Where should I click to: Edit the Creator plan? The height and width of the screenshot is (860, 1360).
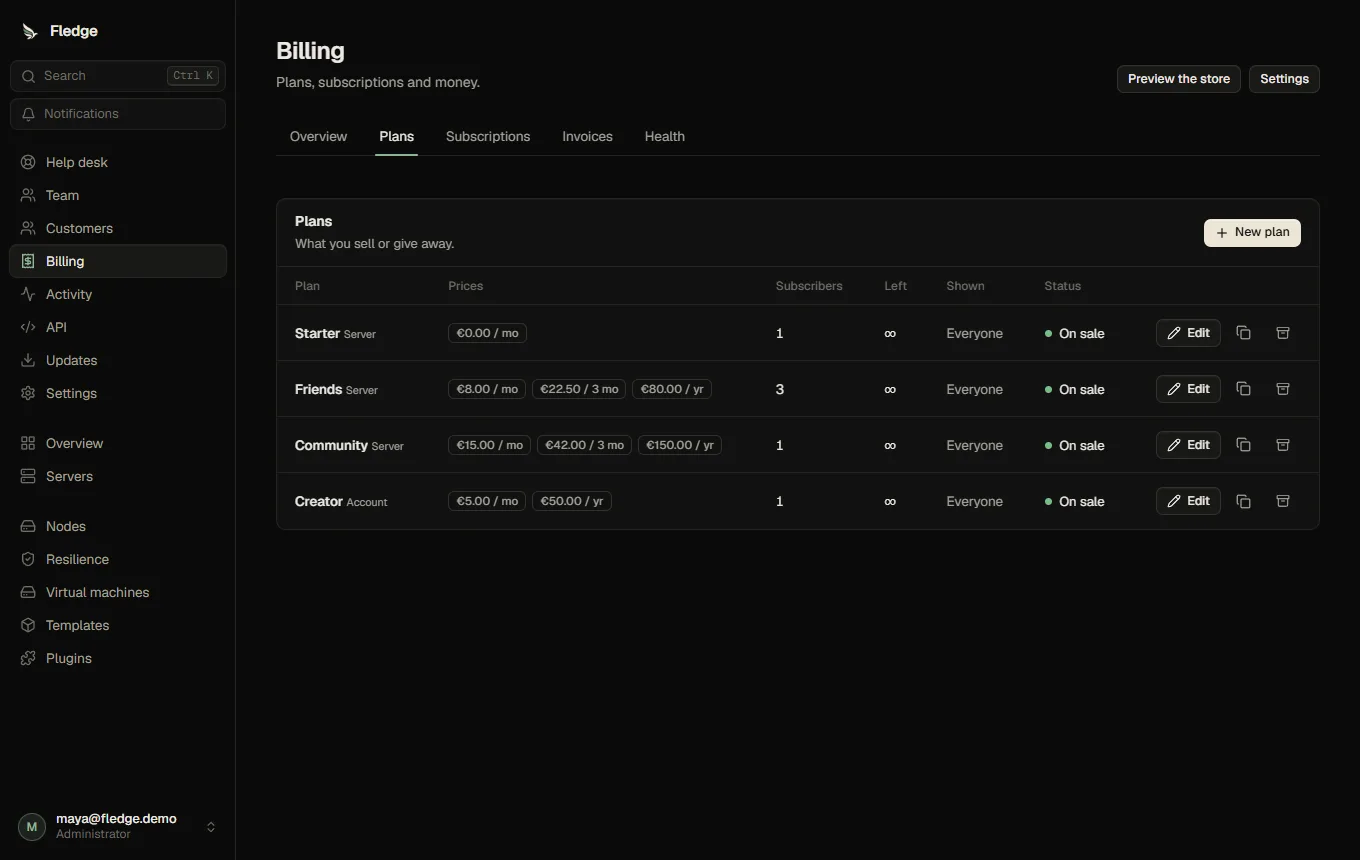(x=1188, y=501)
